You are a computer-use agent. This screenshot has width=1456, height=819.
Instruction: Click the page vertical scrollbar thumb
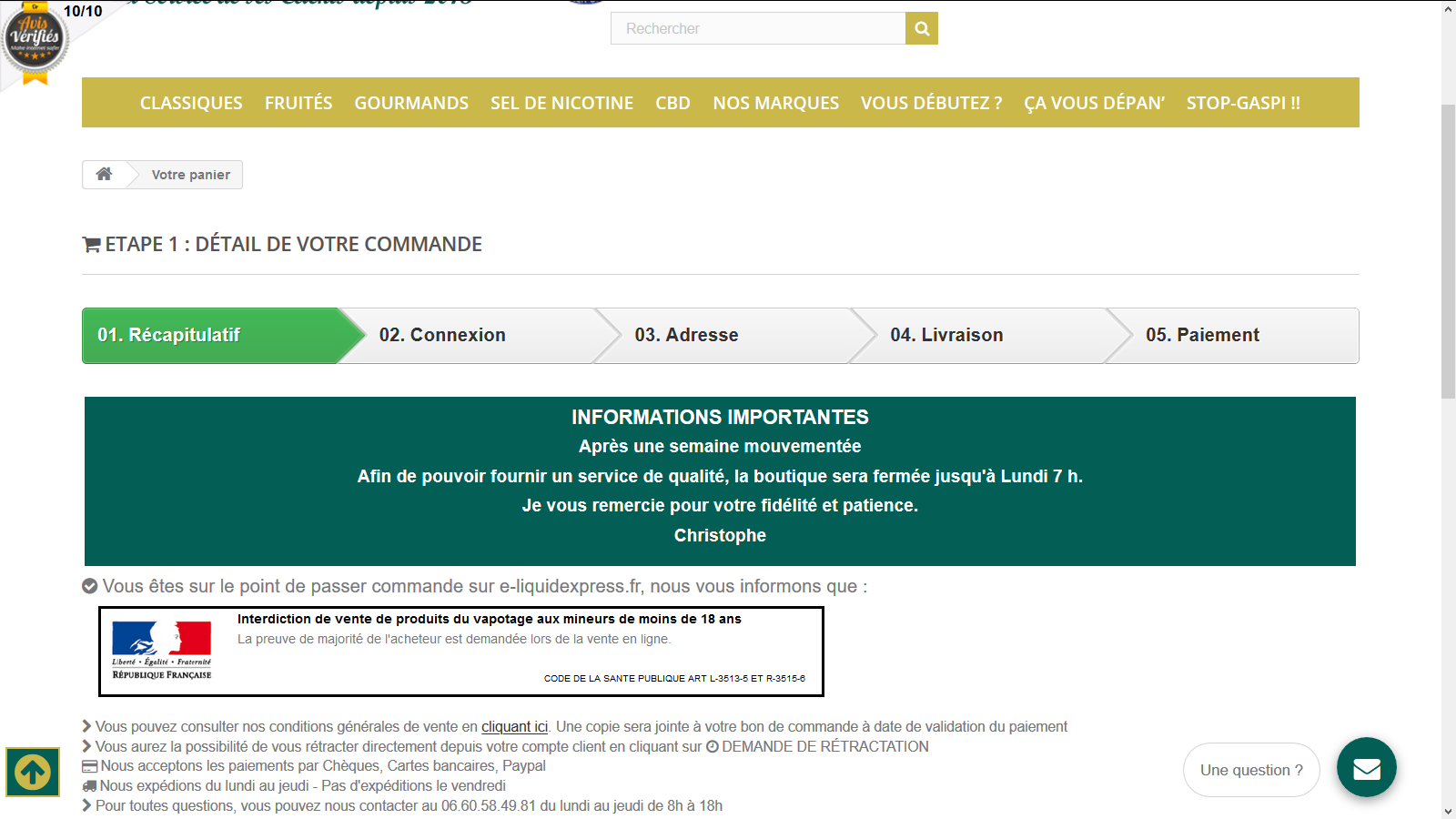(1448, 252)
